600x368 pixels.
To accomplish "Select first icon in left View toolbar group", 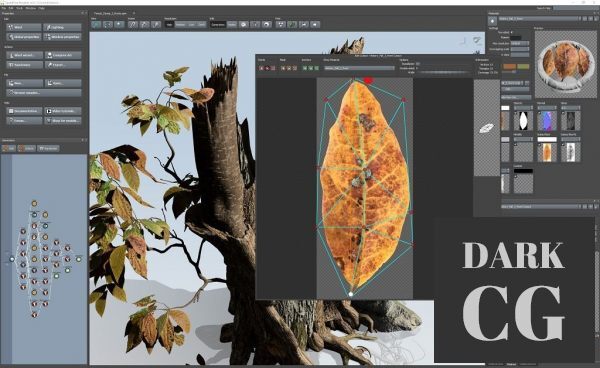I will pos(96,24).
